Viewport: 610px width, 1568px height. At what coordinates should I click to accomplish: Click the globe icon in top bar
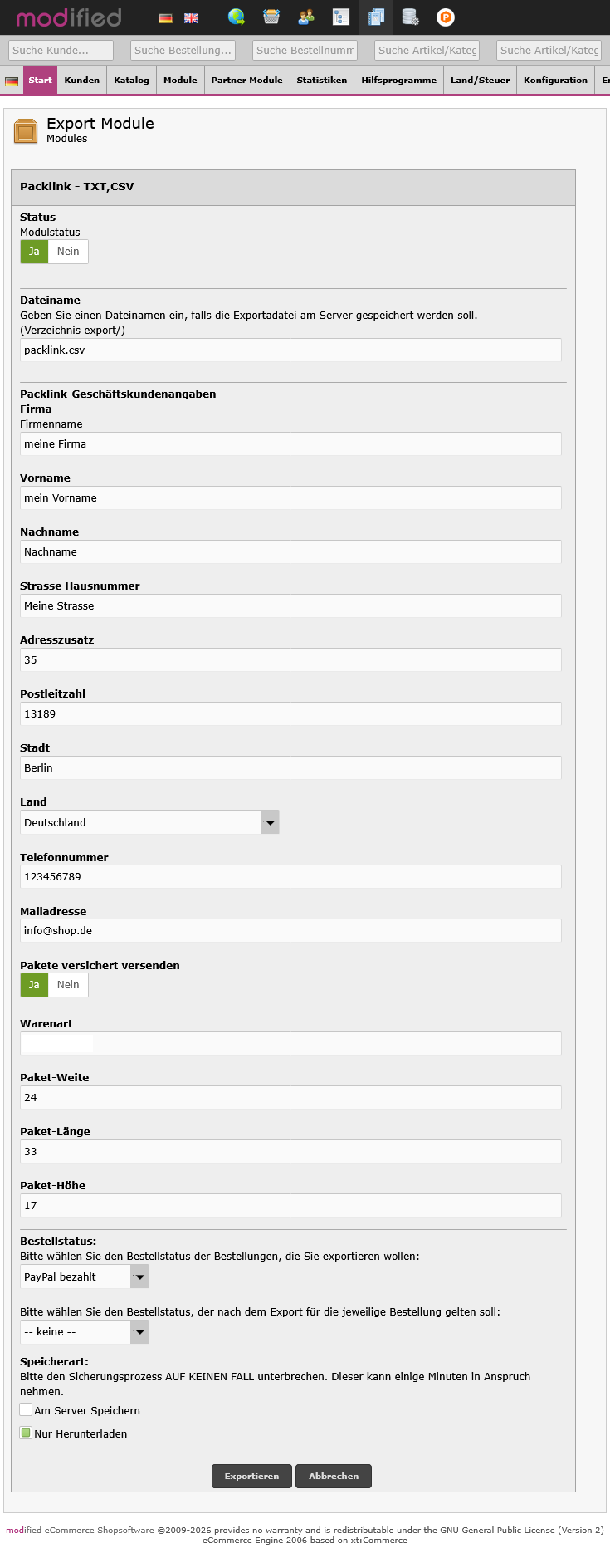(237, 17)
